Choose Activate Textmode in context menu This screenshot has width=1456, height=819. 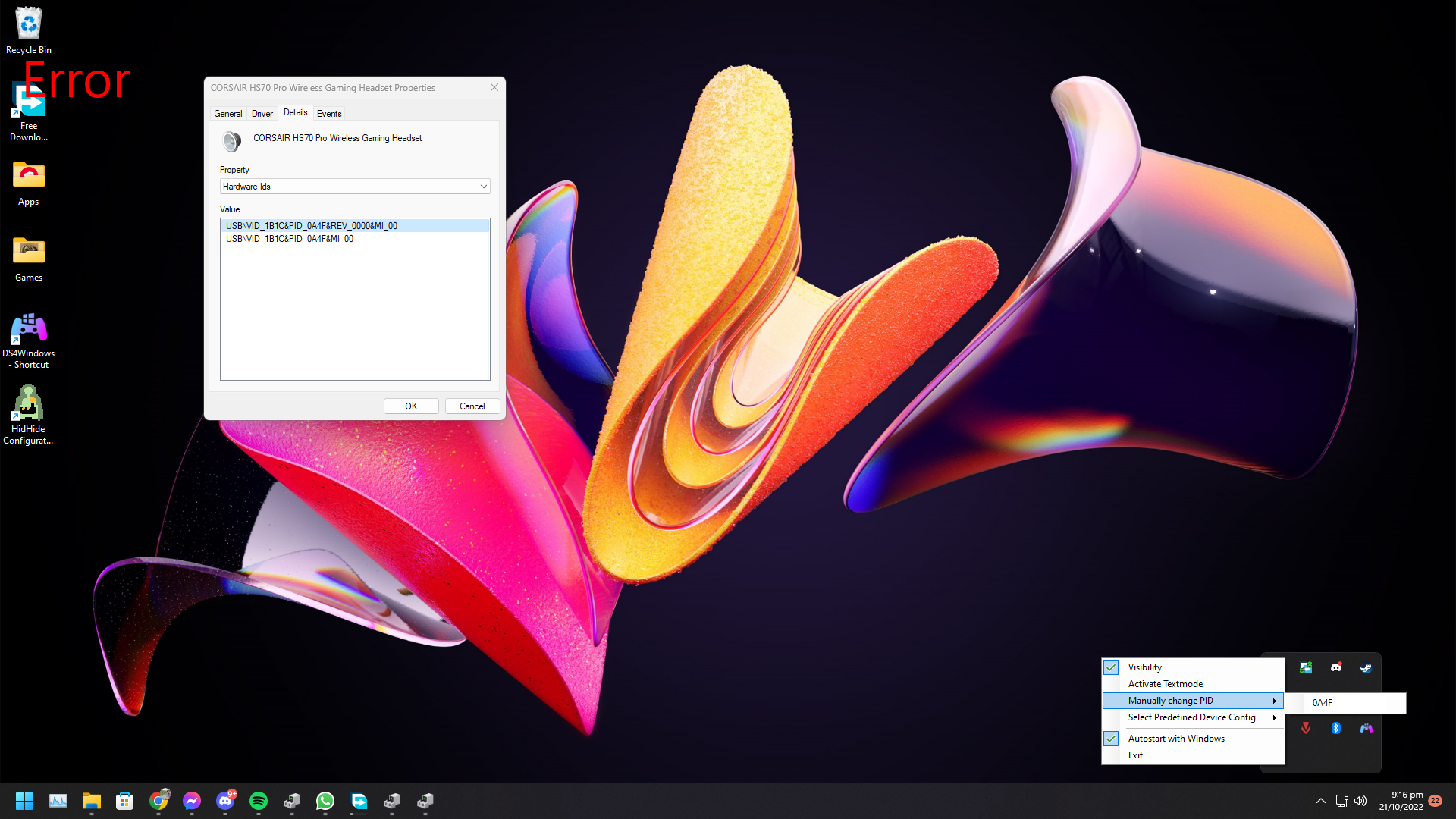coord(1165,684)
